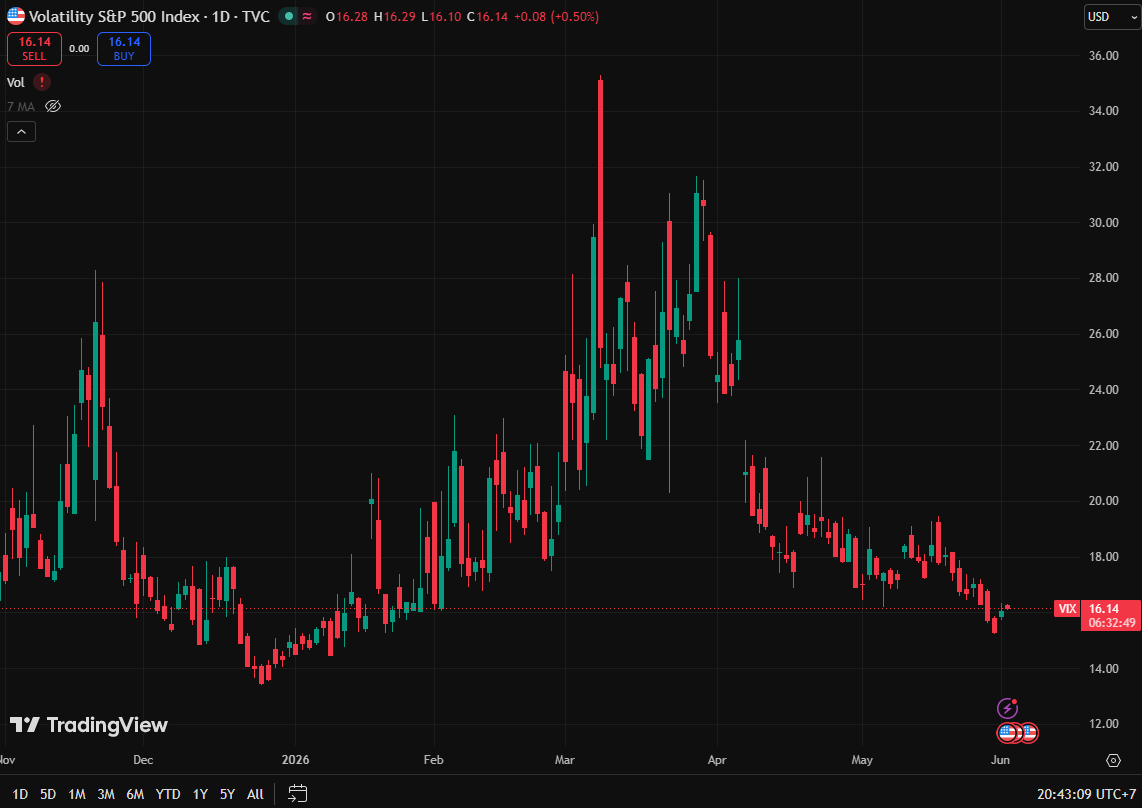Image resolution: width=1142 pixels, height=808 pixels.
Task: Collapse the indicator legend with the chevron button
Action: coord(21,132)
